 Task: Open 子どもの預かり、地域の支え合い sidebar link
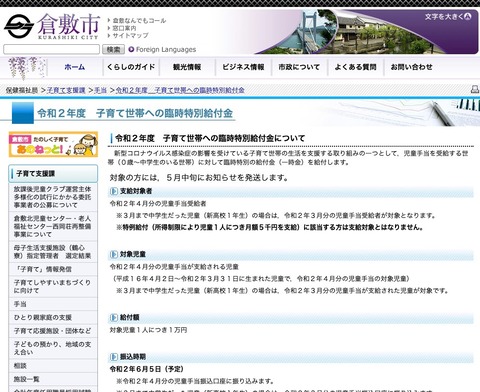[53, 348]
